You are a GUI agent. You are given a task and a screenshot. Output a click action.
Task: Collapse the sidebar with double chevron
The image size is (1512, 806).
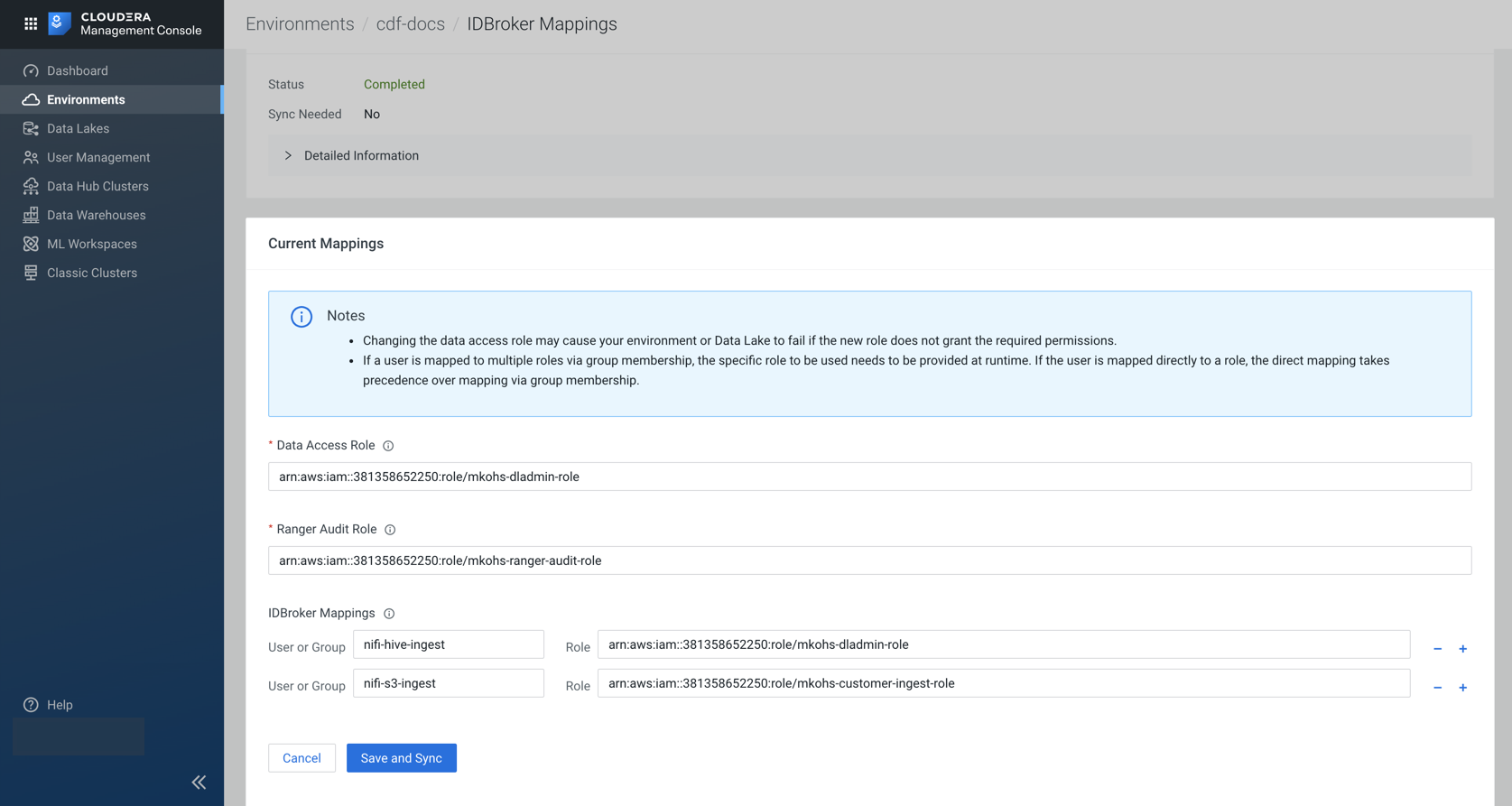tap(199, 783)
